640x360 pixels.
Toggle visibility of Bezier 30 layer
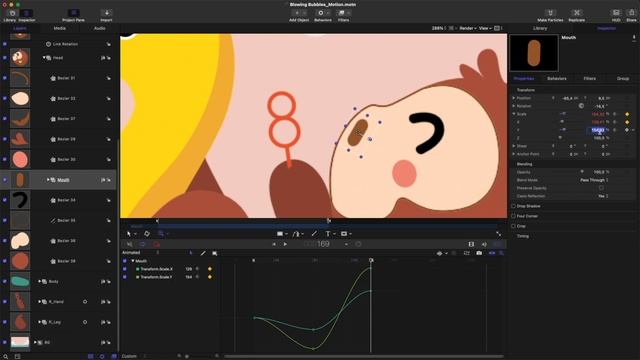[5, 159]
